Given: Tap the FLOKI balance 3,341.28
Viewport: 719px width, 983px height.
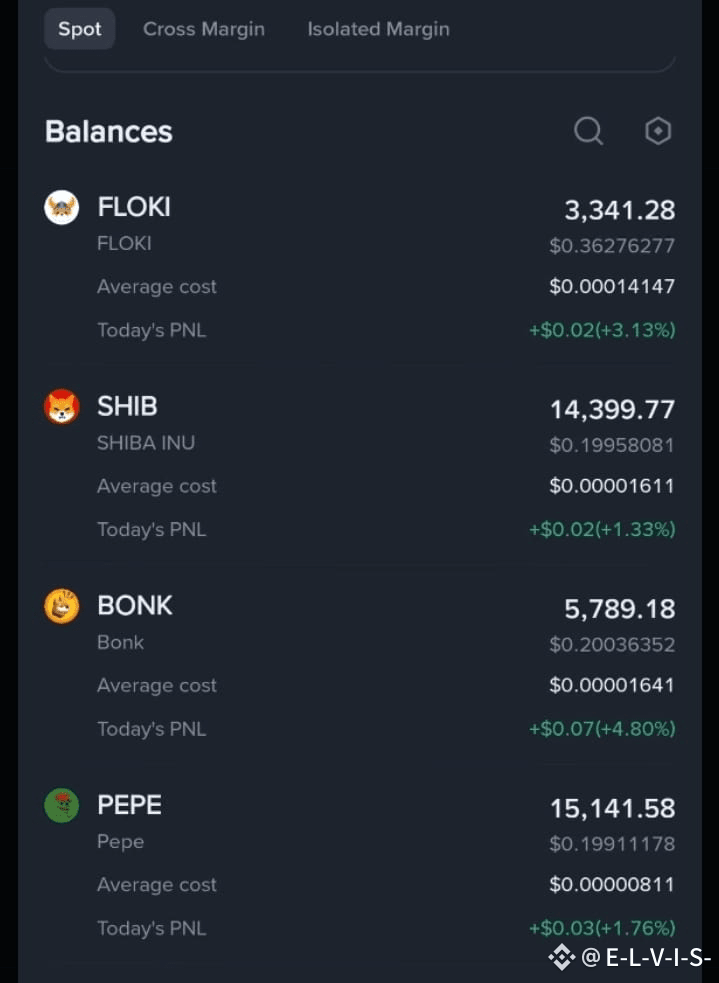Looking at the screenshot, I should [620, 210].
